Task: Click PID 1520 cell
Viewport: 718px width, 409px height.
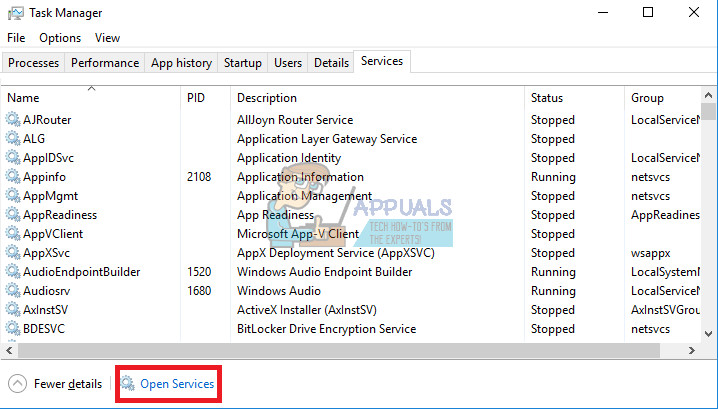Action: [199, 272]
